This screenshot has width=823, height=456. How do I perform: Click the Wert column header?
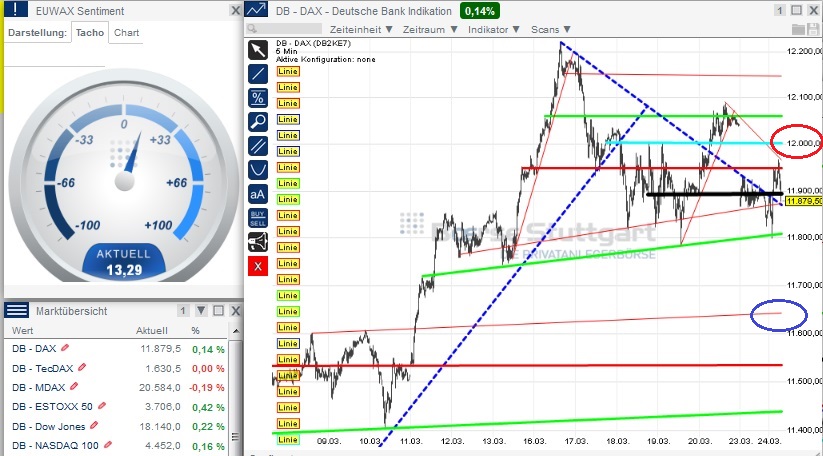pos(23,331)
